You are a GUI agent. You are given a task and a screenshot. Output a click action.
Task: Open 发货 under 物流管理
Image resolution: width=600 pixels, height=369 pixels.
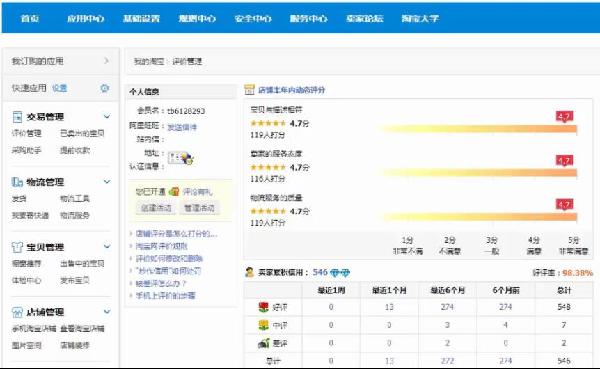pyautogui.click(x=19, y=198)
